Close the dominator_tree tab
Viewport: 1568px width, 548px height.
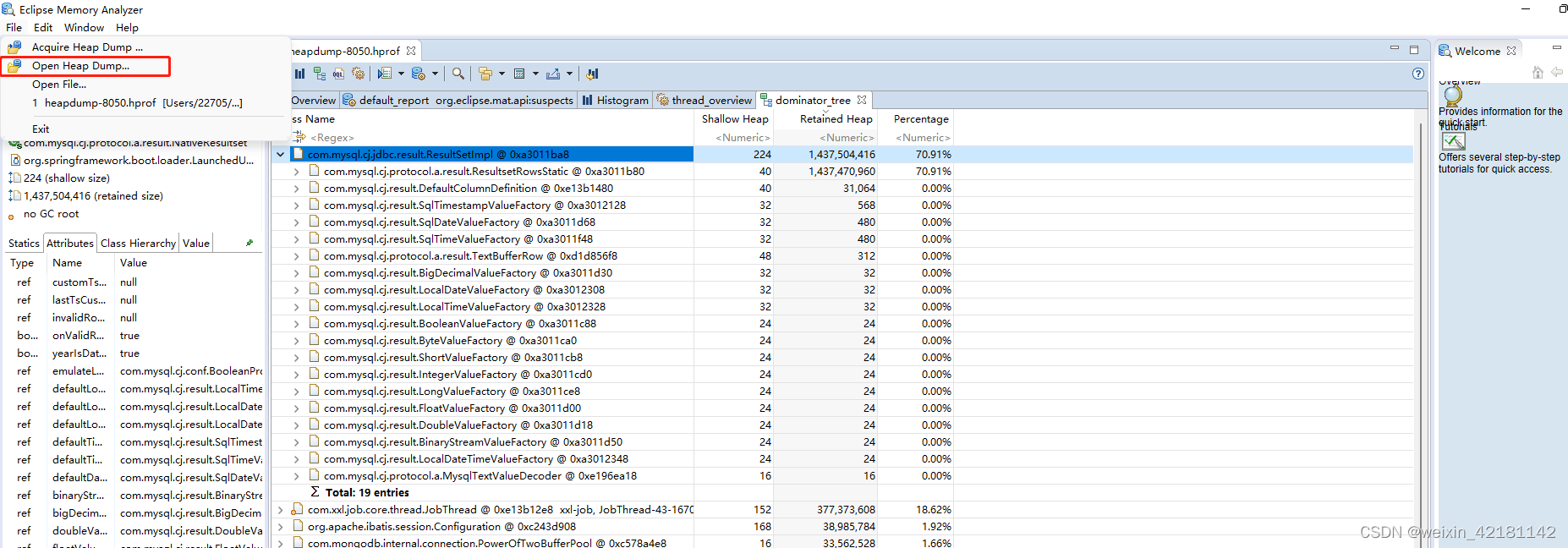pyautogui.click(x=862, y=100)
